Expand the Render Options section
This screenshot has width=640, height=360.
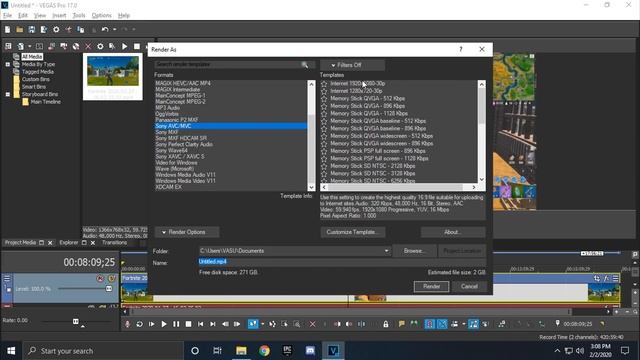point(187,232)
